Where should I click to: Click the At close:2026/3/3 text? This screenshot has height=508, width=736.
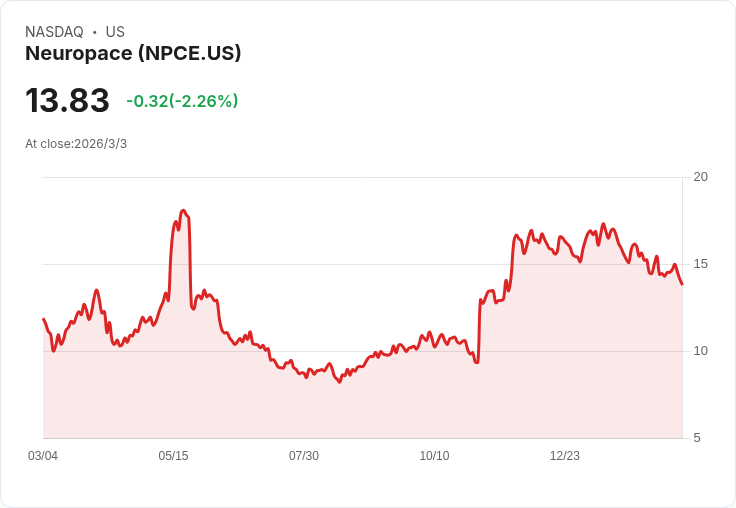click(76, 144)
